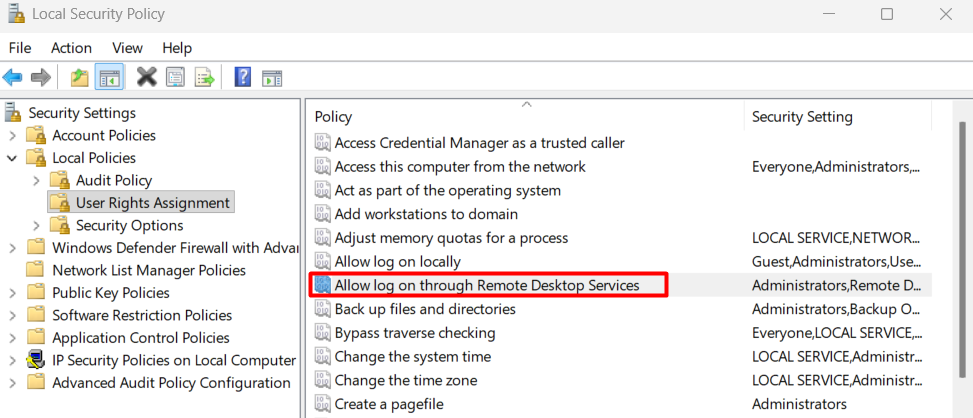
Task: Expand the Public Key Policies node
Action: tap(12, 293)
